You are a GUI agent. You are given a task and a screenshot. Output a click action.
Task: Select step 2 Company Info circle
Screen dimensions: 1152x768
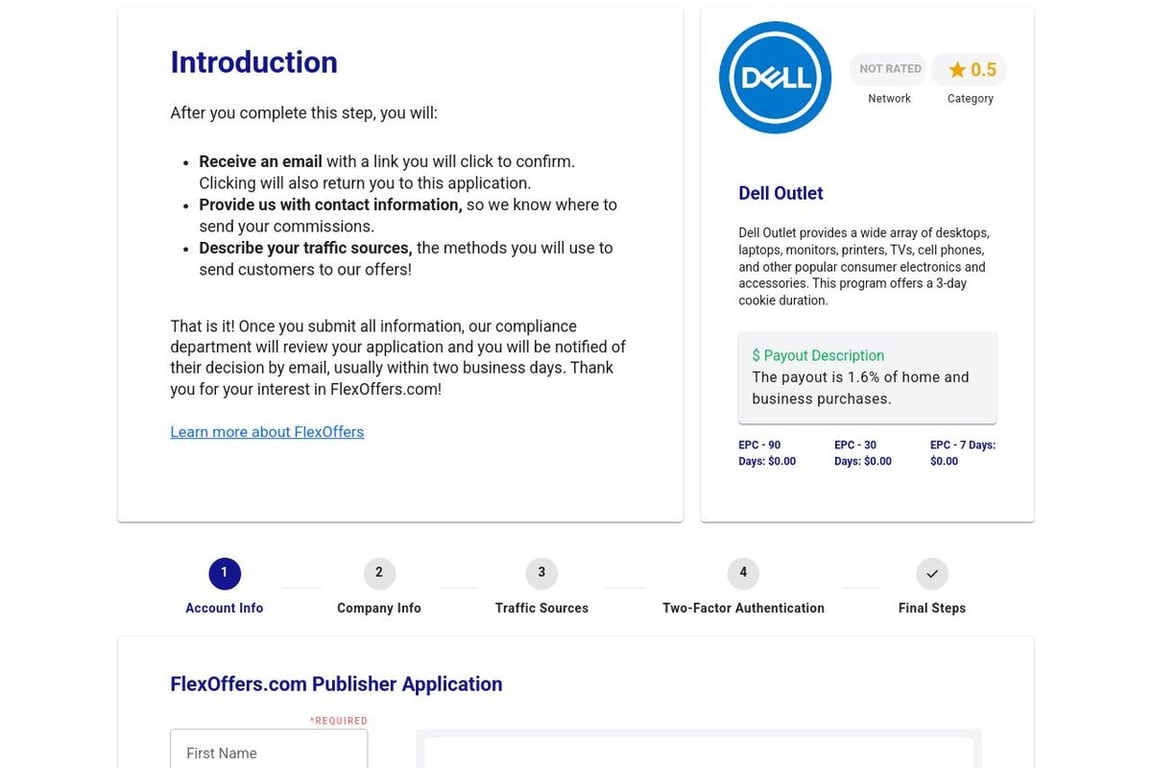pyautogui.click(x=379, y=573)
